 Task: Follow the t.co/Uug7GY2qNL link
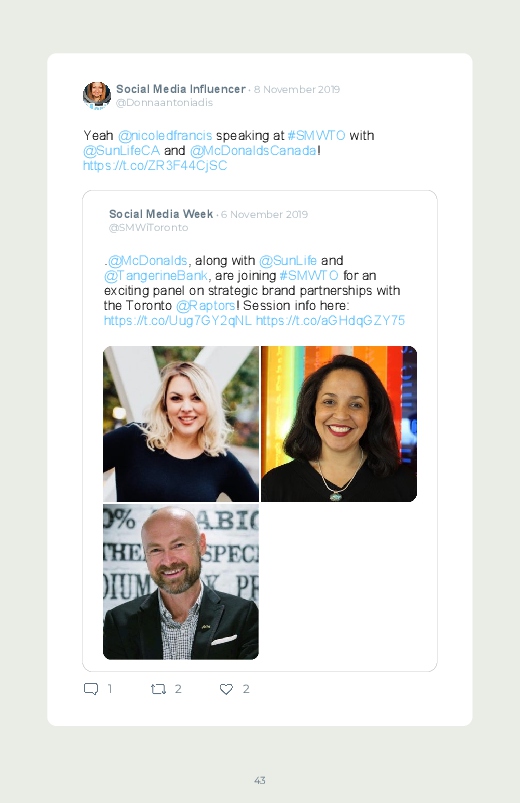tap(178, 321)
